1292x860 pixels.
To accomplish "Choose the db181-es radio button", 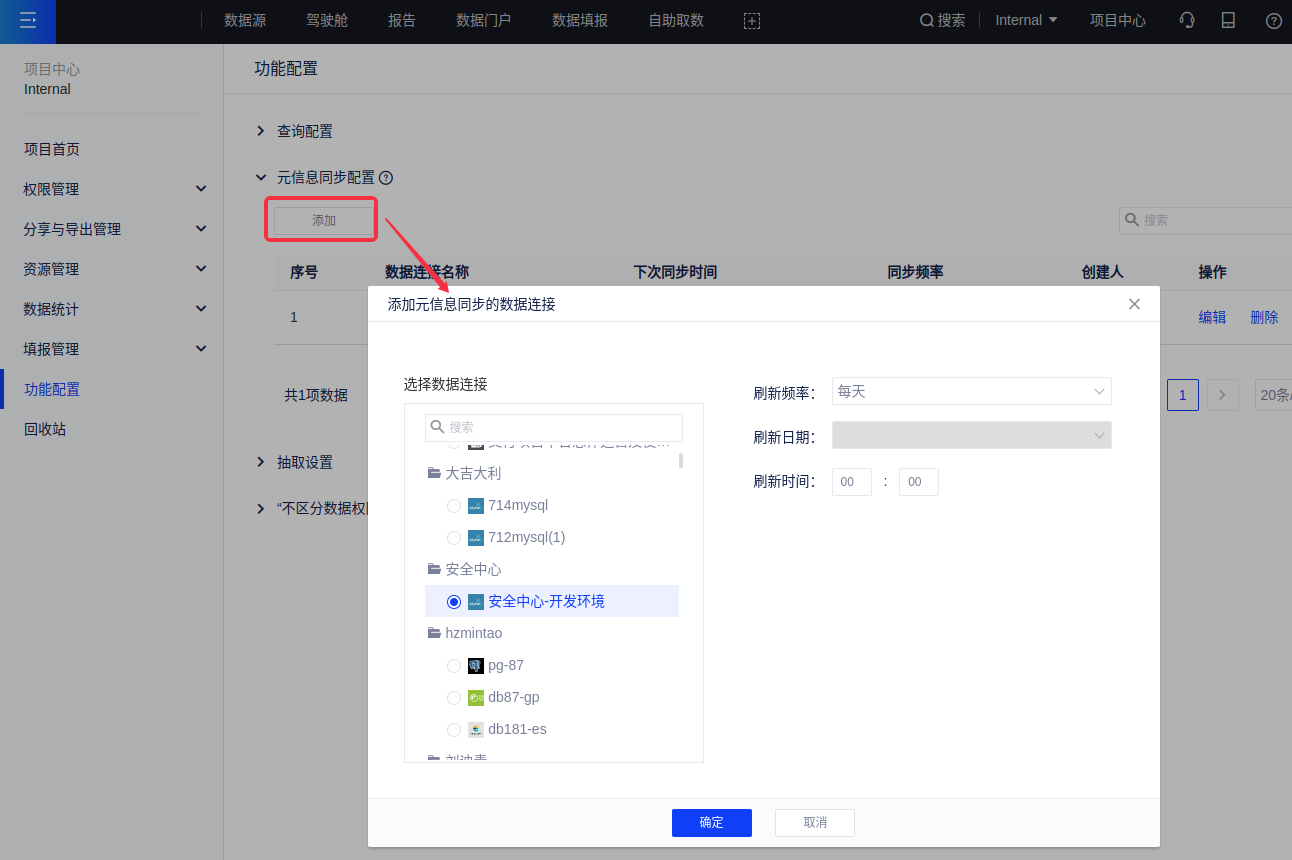I will [454, 730].
